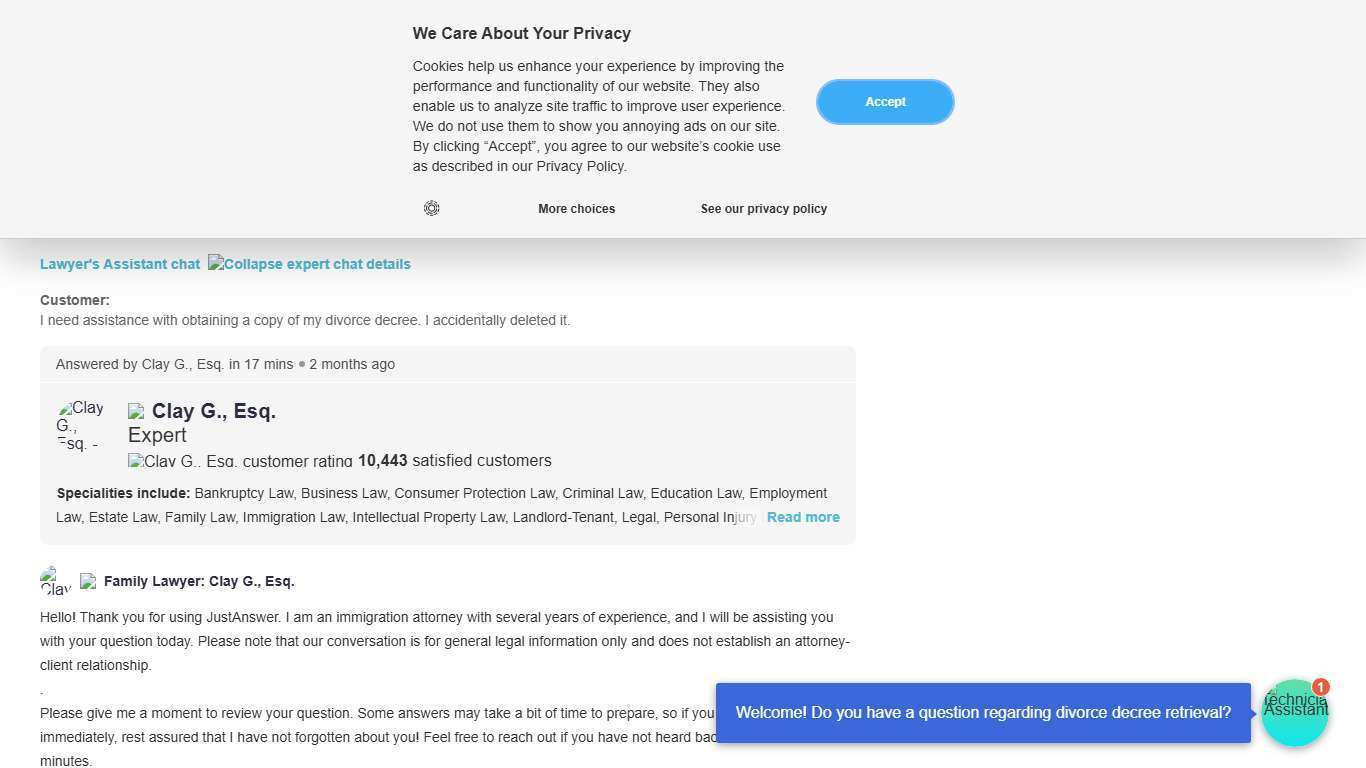The image size is (1366, 768).
Task: Click Clay G., Esq. profile avatar in expert card
Action: point(81,425)
